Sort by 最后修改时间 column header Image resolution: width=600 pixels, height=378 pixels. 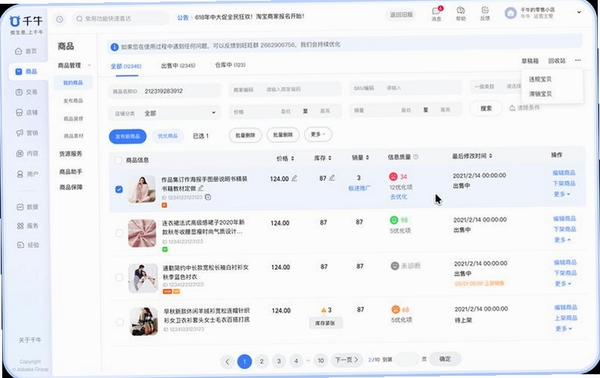pyautogui.click(x=472, y=156)
